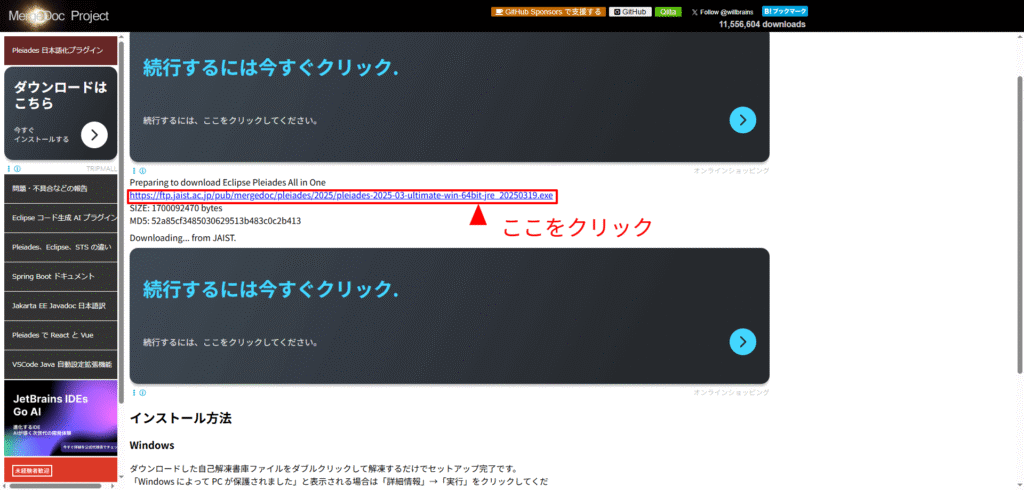Open Pleiades 日本語化プラグイン menu item
This screenshot has width=1024, height=490.
(61, 50)
